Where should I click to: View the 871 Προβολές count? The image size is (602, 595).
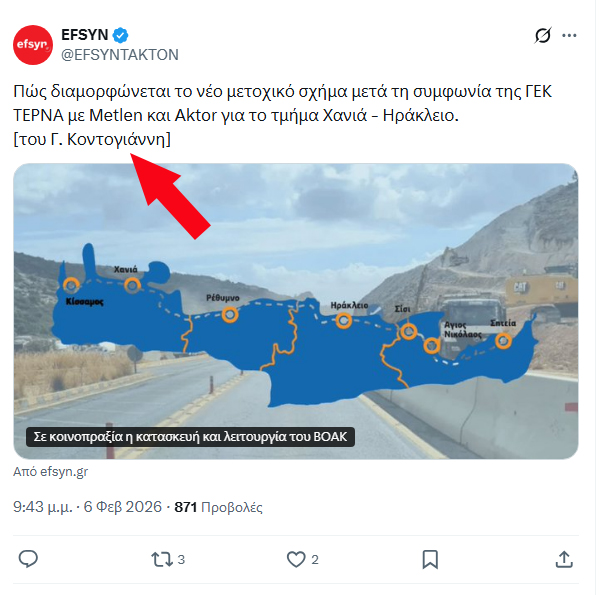[218, 507]
